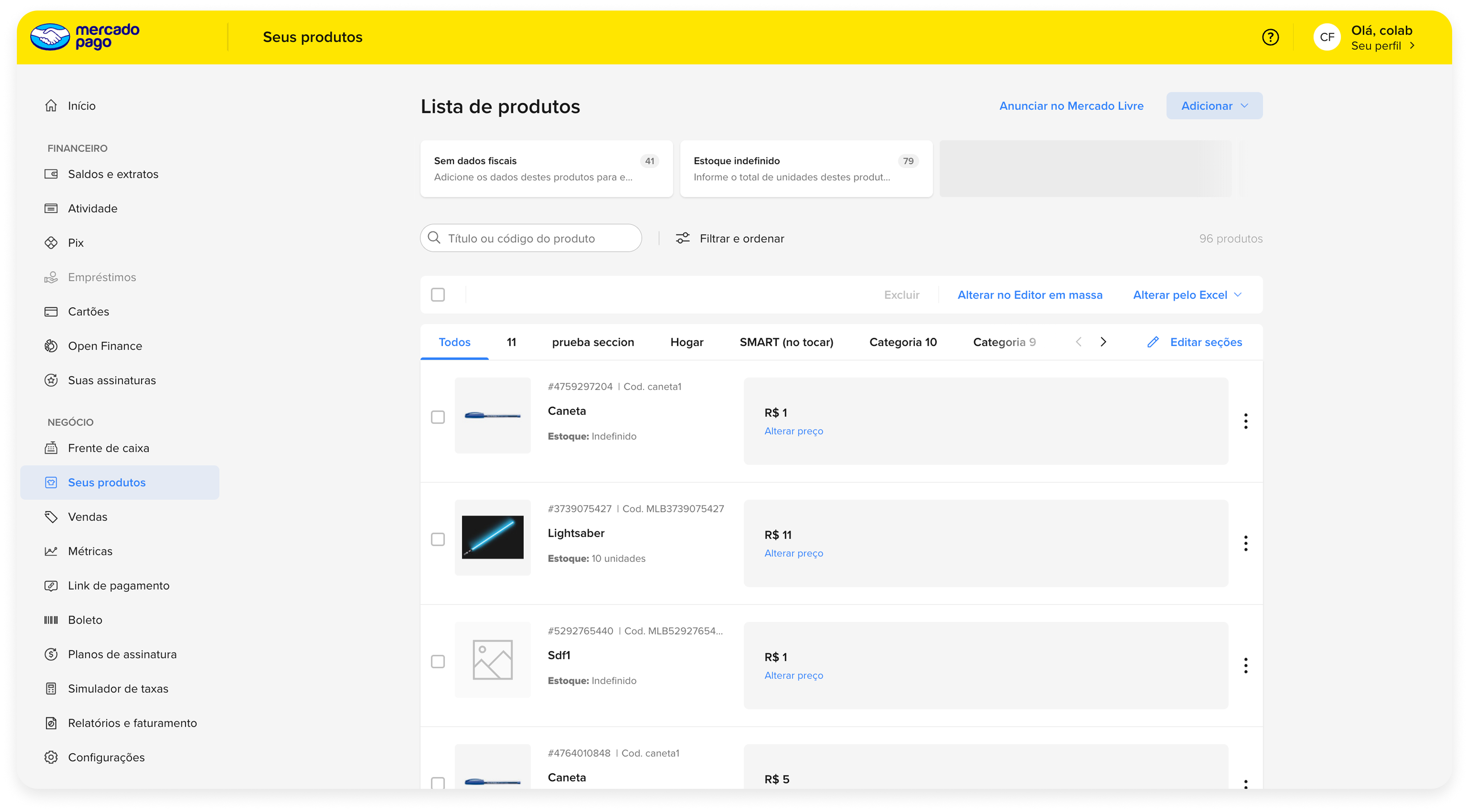The image size is (1469, 812).
Task: Click the Pix diamond icon
Action: point(51,243)
